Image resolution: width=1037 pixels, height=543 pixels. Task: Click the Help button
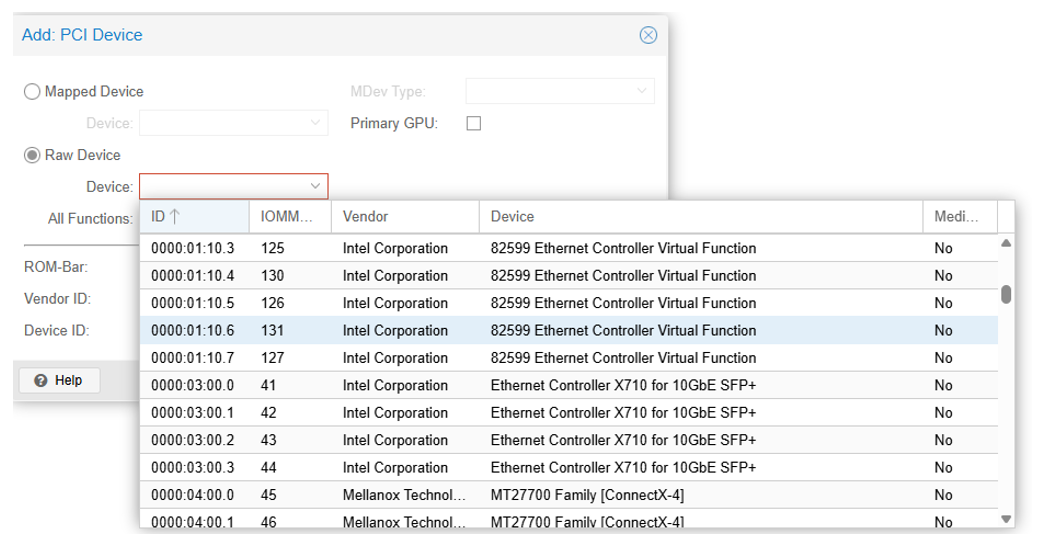point(60,380)
